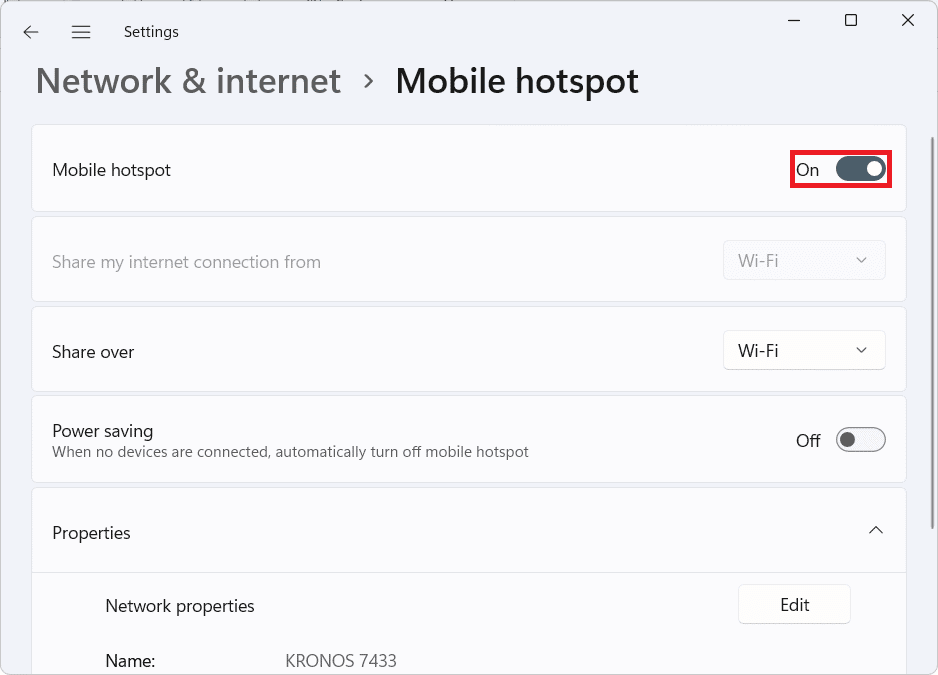Click the Share over dropdown chevron

point(859,350)
